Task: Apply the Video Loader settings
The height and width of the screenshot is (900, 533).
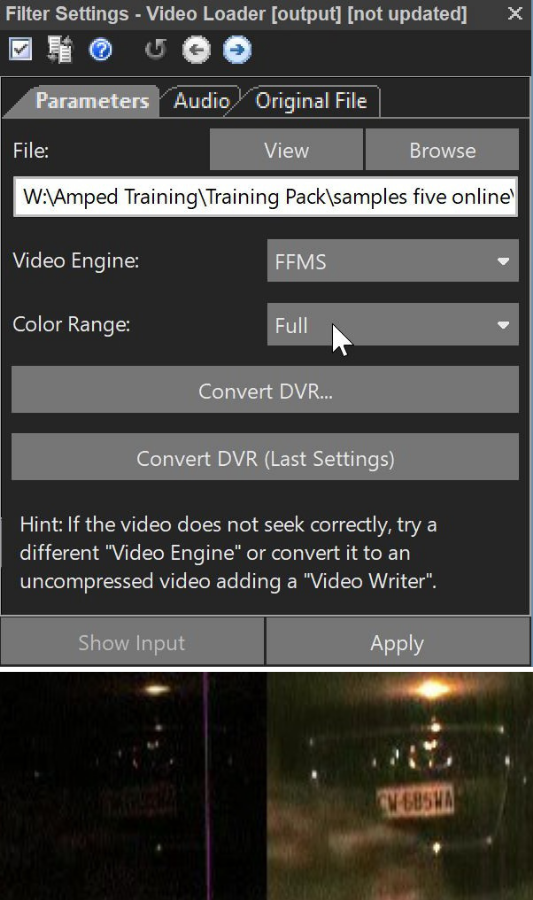Action: [x=397, y=642]
